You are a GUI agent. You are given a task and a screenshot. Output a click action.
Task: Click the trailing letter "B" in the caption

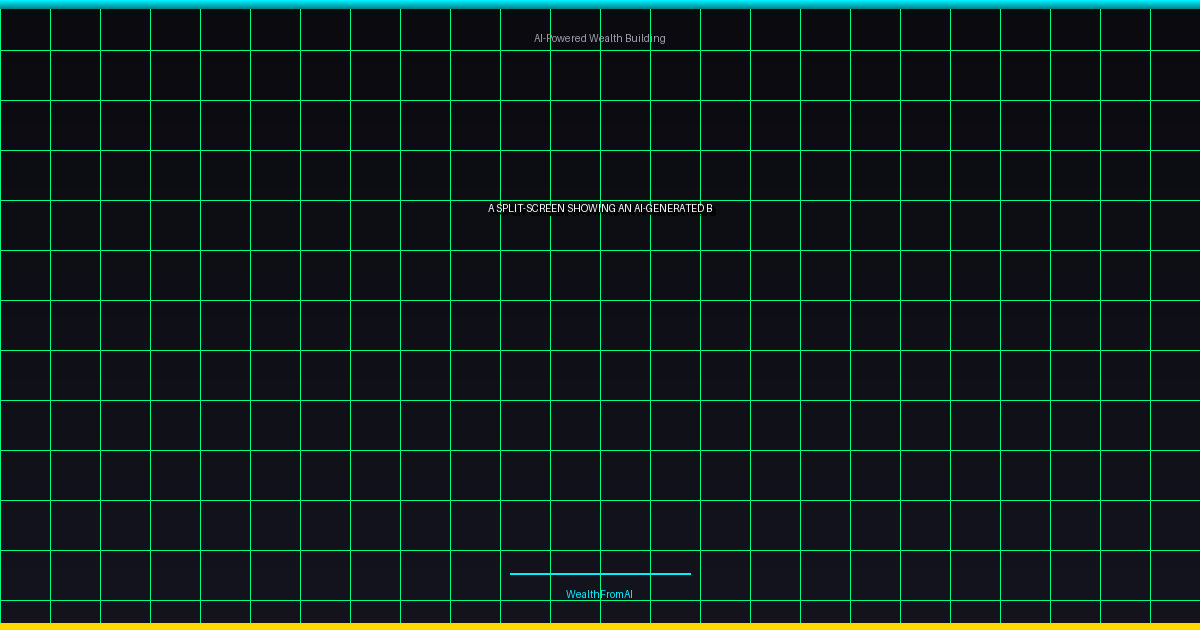[x=709, y=208]
